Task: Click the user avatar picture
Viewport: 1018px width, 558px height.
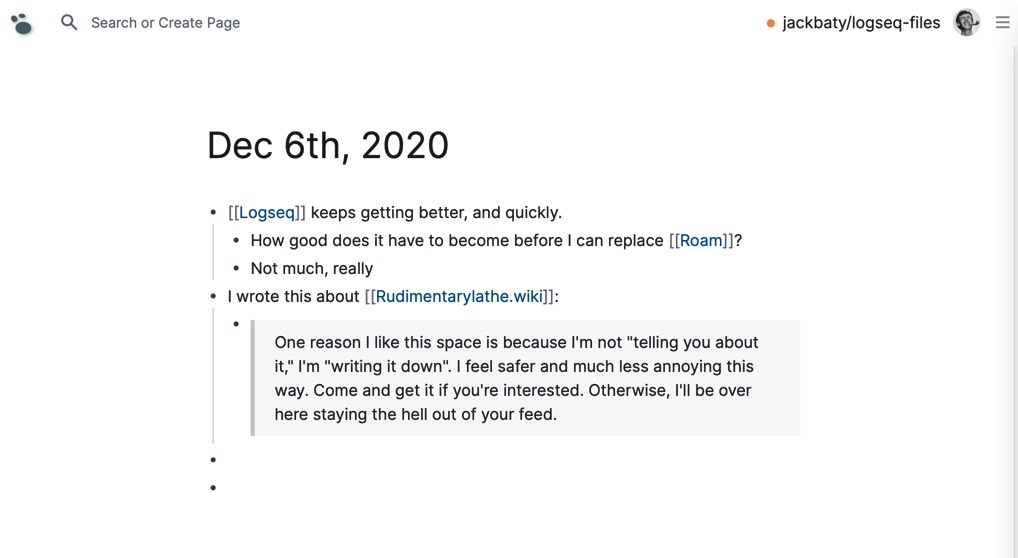Action: point(966,22)
